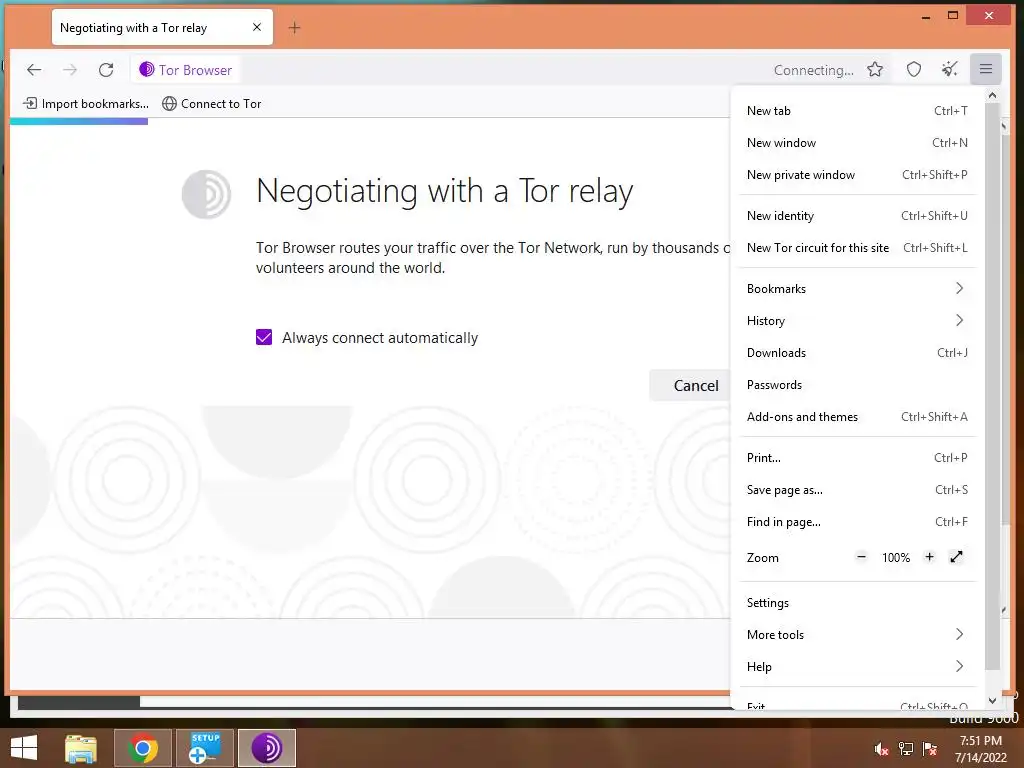Image resolution: width=1024 pixels, height=768 pixels.
Task: Increase zoom with the plus button
Action: coord(929,557)
